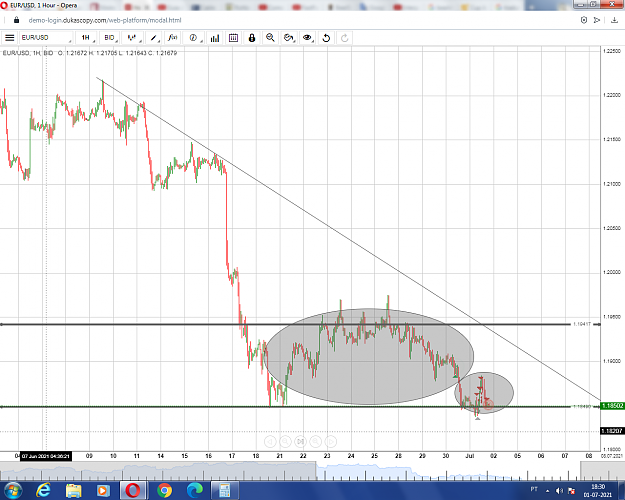Open the calendar date range icon
625x500 pixels.
coord(234,38)
